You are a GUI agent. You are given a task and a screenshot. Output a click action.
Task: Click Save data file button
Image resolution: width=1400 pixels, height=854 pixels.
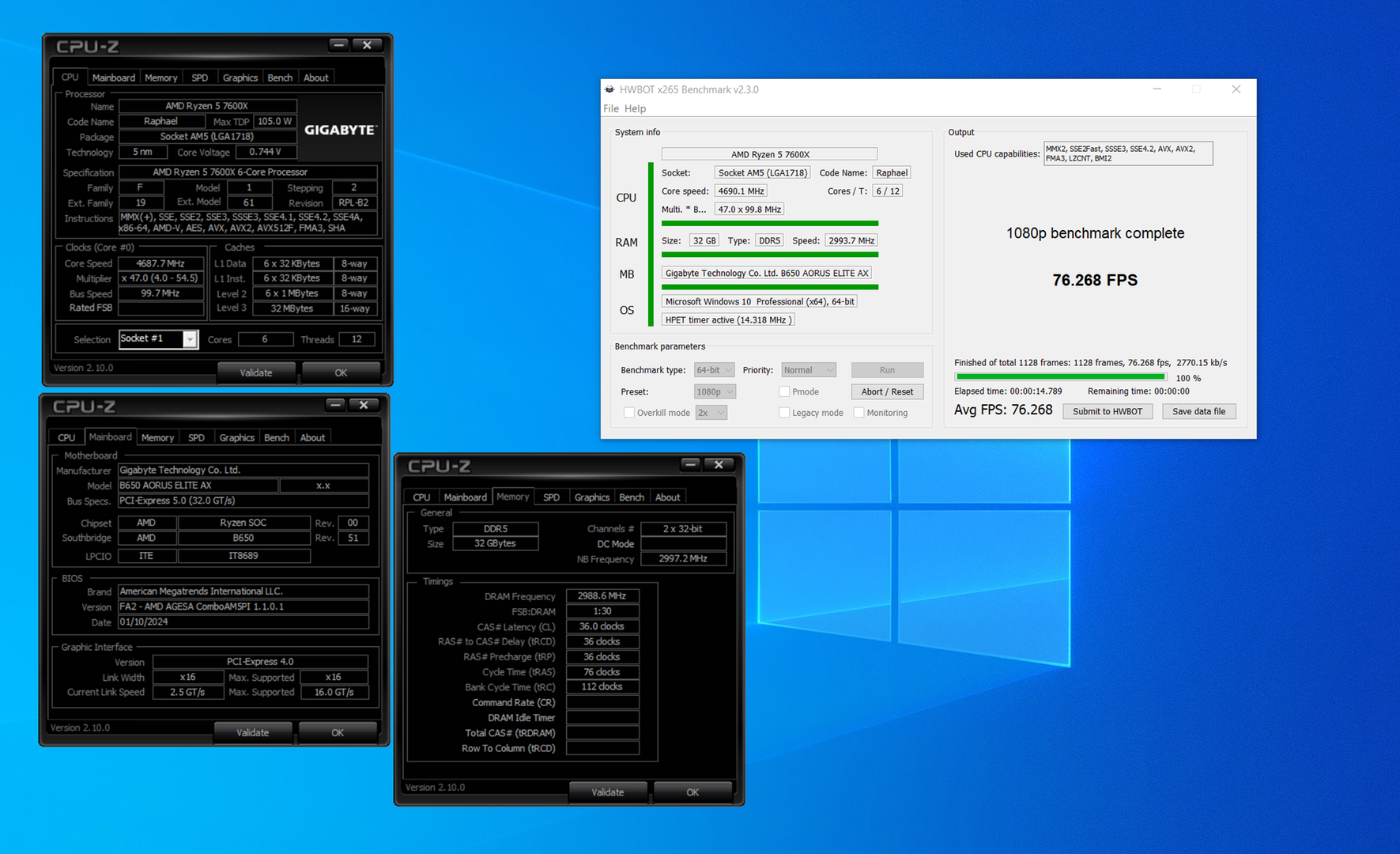pyautogui.click(x=1198, y=411)
